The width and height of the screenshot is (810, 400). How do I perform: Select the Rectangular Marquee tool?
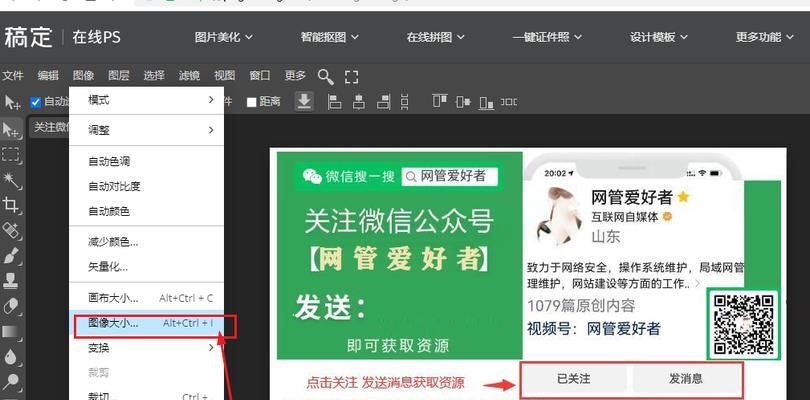[x=10, y=155]
